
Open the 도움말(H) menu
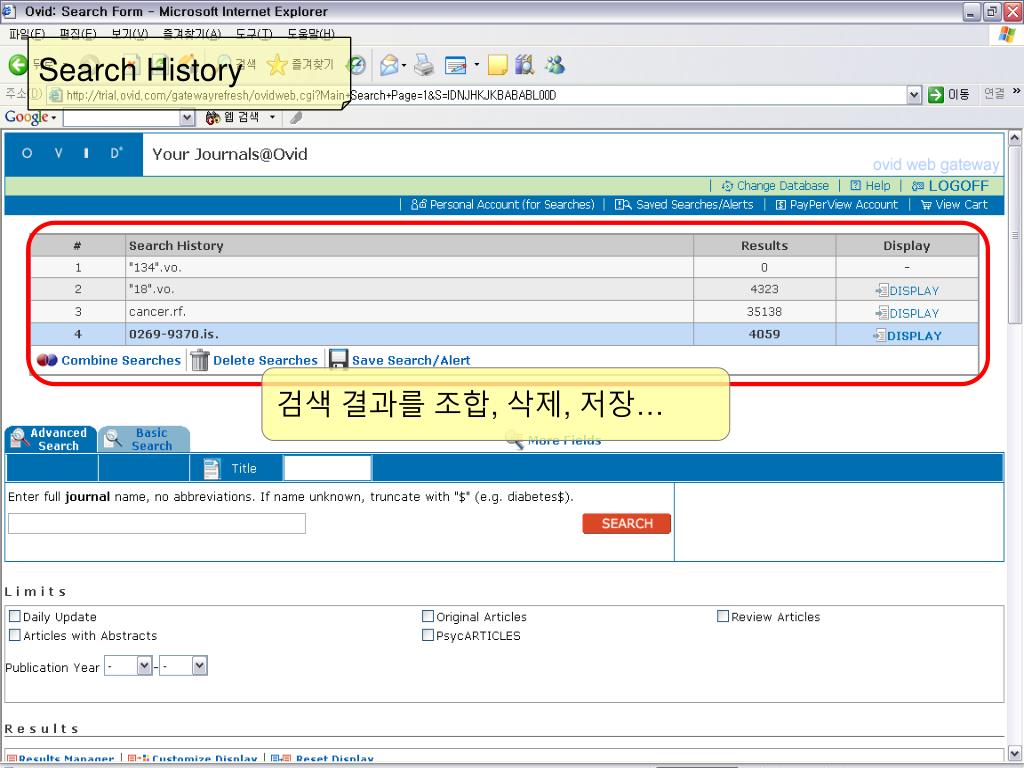(311, 33)
